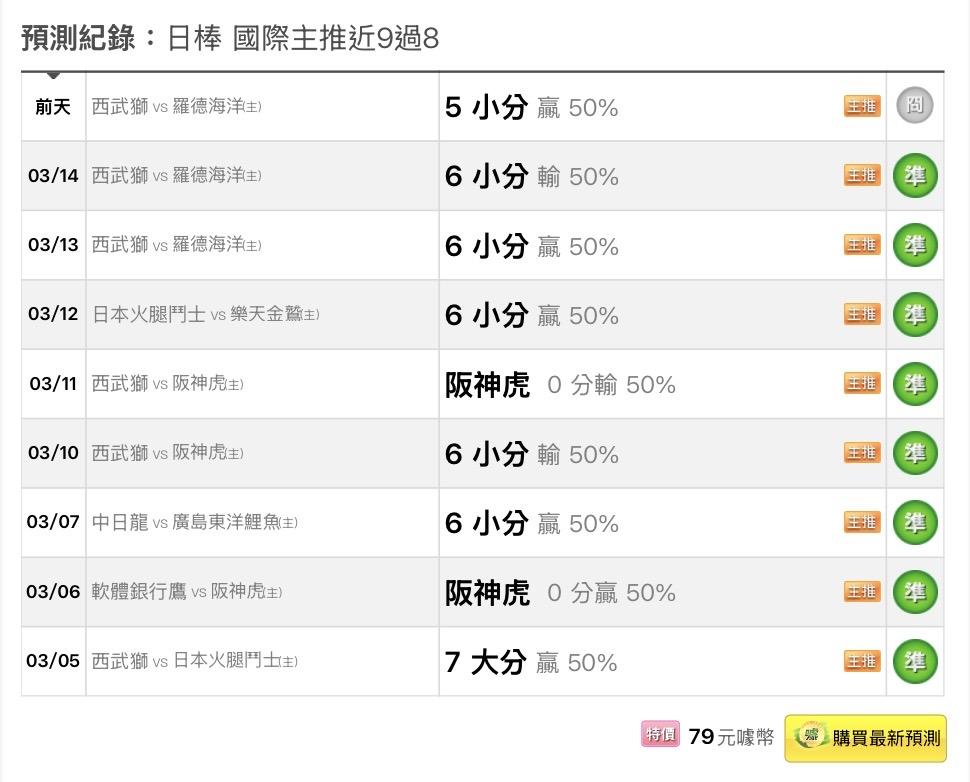Click the gray 閏 icon in 前天 row
Viewport: 970px width, 782px height.
pos(914,106)
